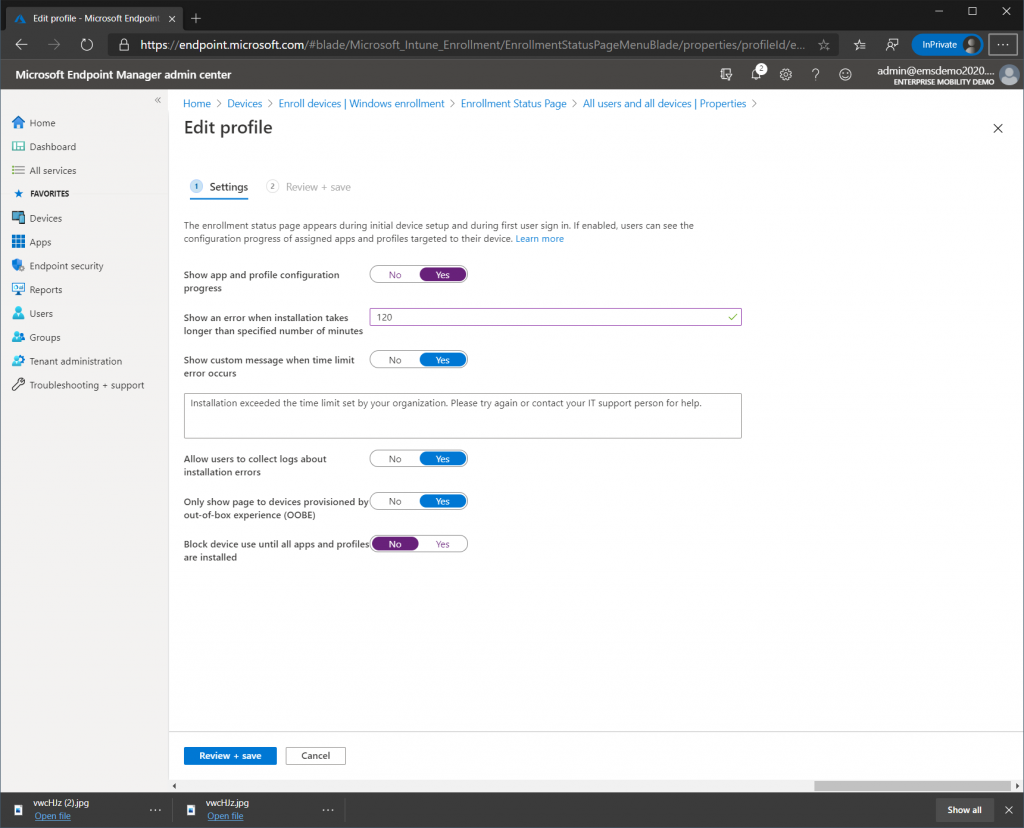
Task: Follow the Learn more link
Action: (539, 239)
